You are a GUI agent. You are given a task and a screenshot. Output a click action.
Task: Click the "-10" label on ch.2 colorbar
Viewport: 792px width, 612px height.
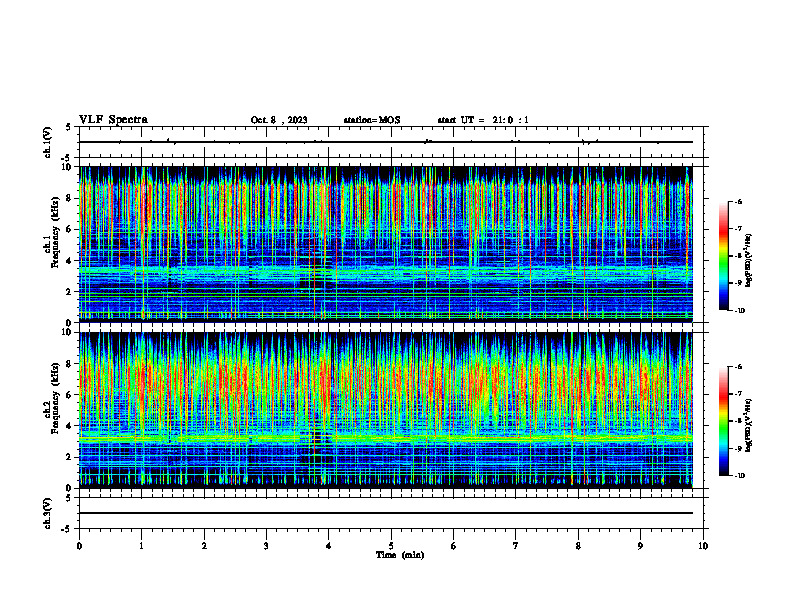740,476
